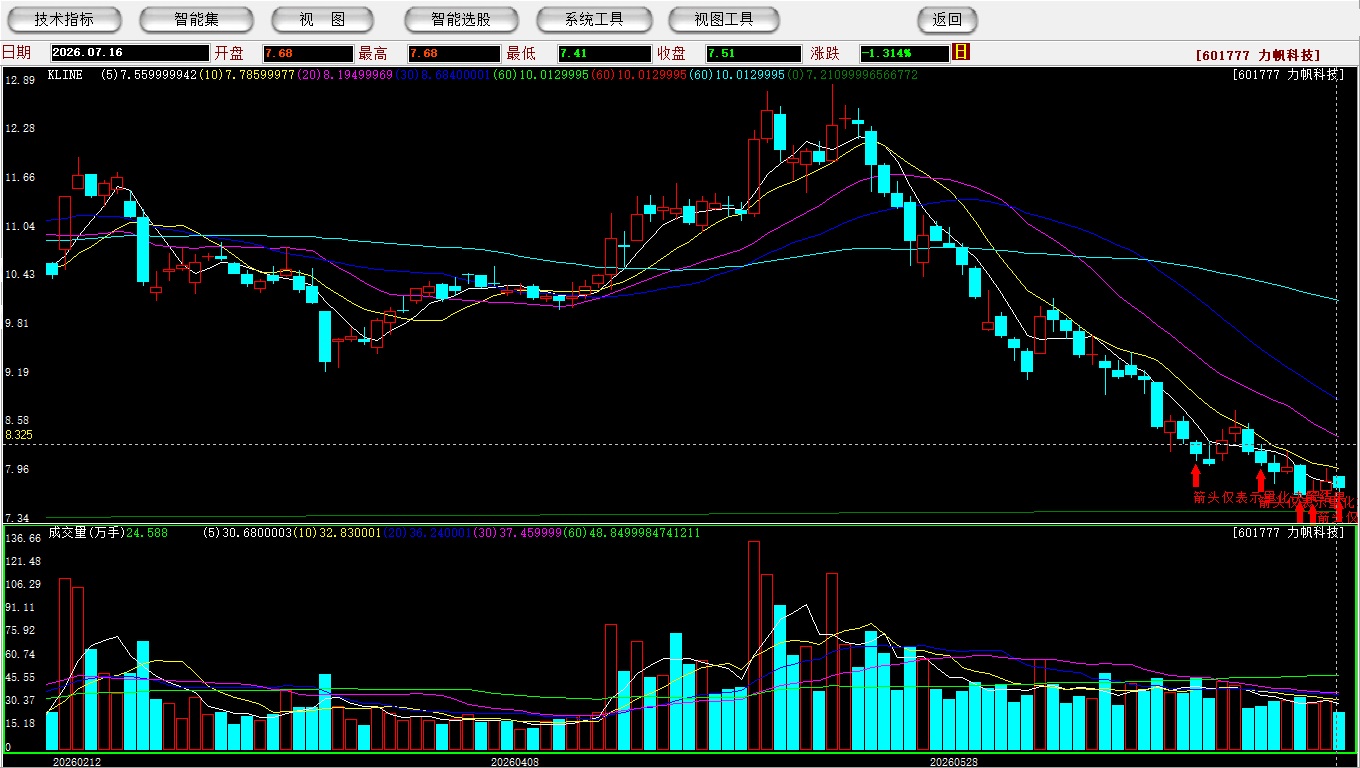Click the (10)7.78599977 MA10 value
This screenshot has height=768, width=1360.
247,75
